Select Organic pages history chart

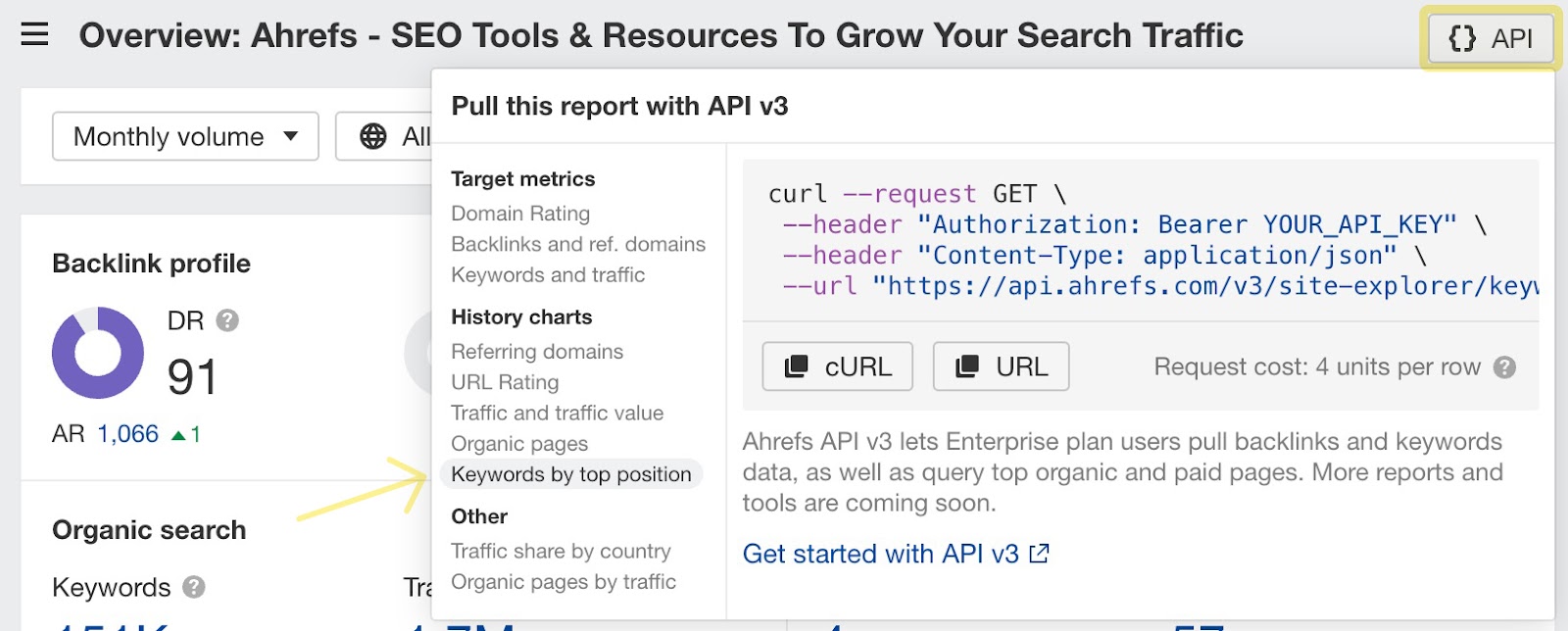[519, 444]
